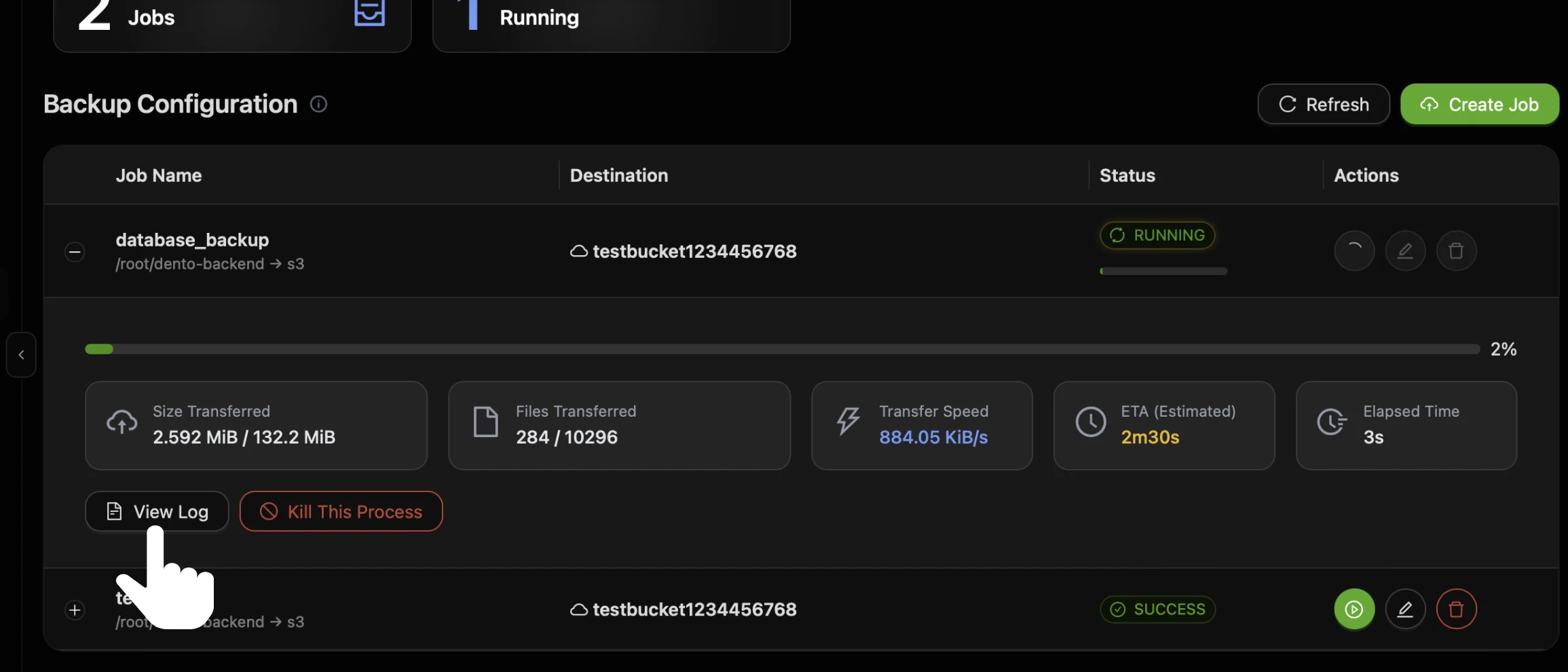Click the SUCCESS status badge
The image size is (1568, 672).
tap(1157, 609)
